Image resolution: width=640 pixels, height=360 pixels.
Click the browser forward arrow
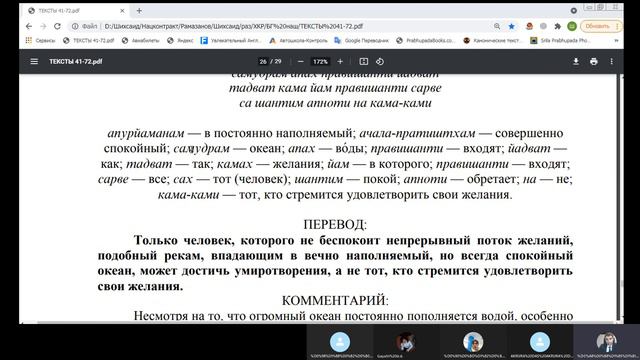pyautogui.click(x=43, y=26)
